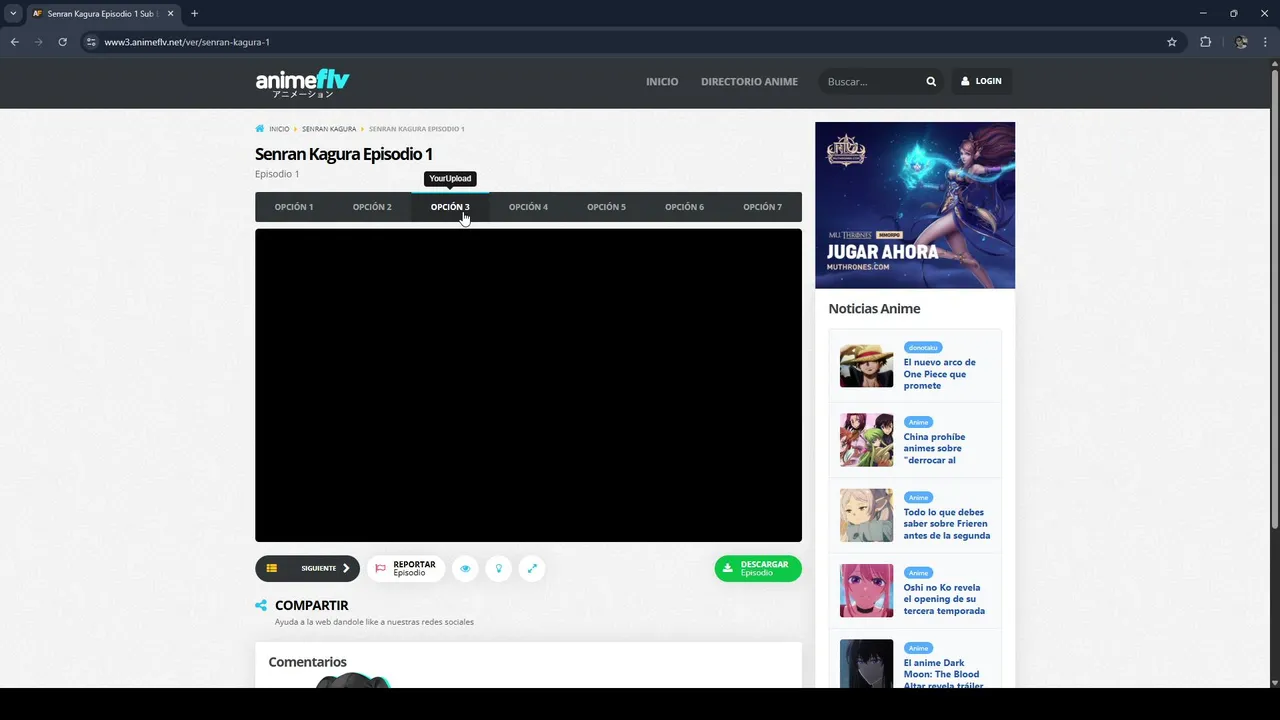Click the 'donotaku' tag on One Piece news
The image size is (1280, 720).
[923, 347]
